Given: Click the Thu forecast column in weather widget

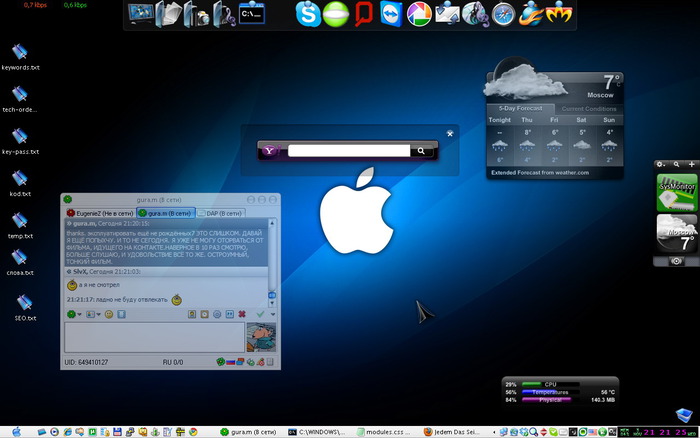Looking at the screenshot, I should click(x=527, y=141).
